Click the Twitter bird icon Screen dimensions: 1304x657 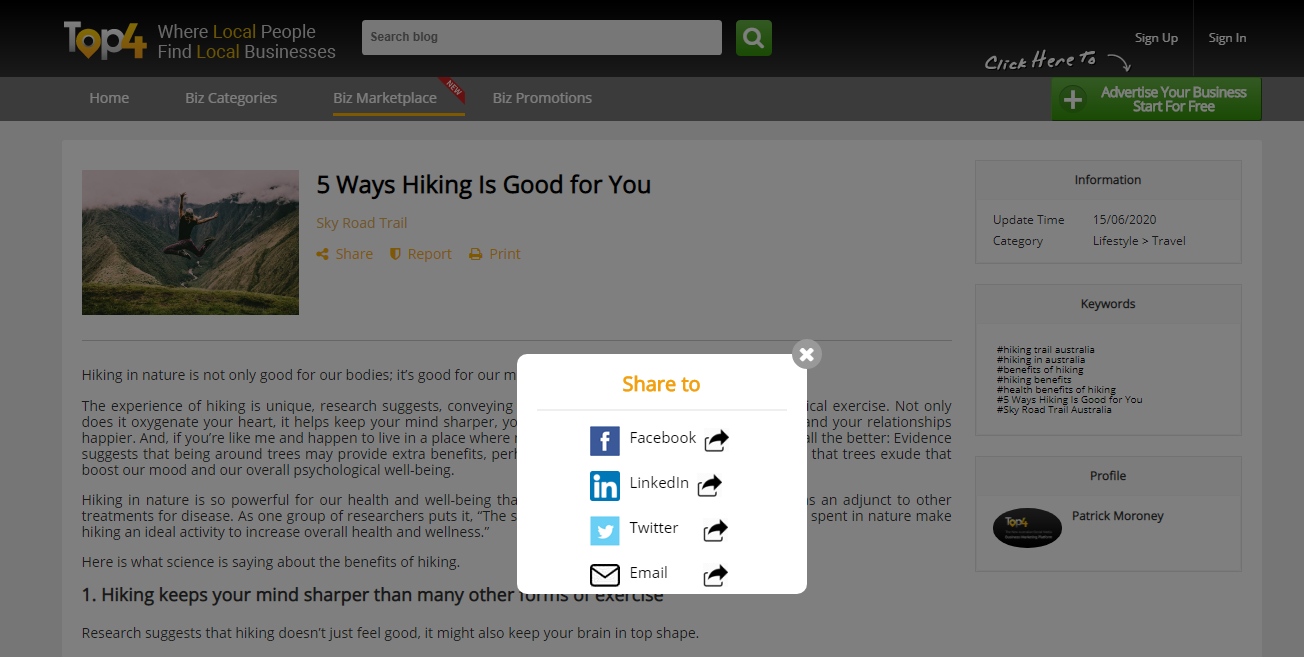click(604, 530)
